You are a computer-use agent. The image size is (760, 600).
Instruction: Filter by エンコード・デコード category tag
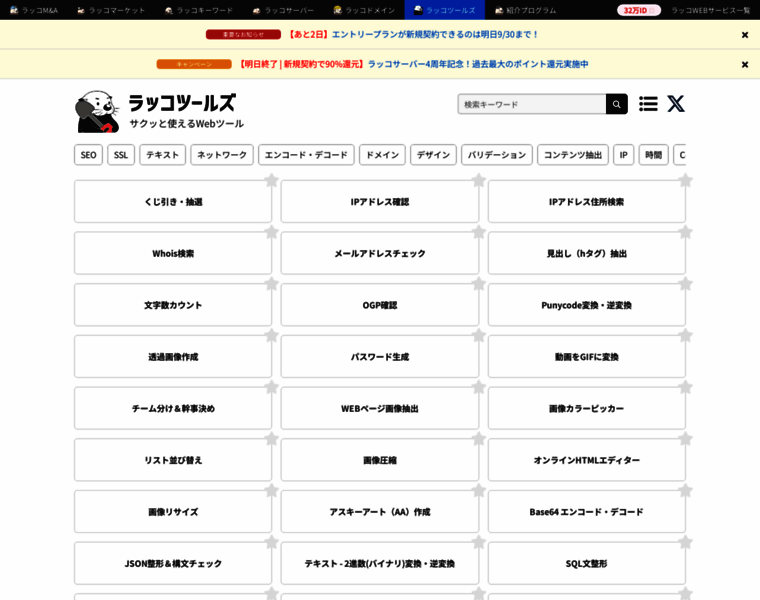(x=306, y=155)
